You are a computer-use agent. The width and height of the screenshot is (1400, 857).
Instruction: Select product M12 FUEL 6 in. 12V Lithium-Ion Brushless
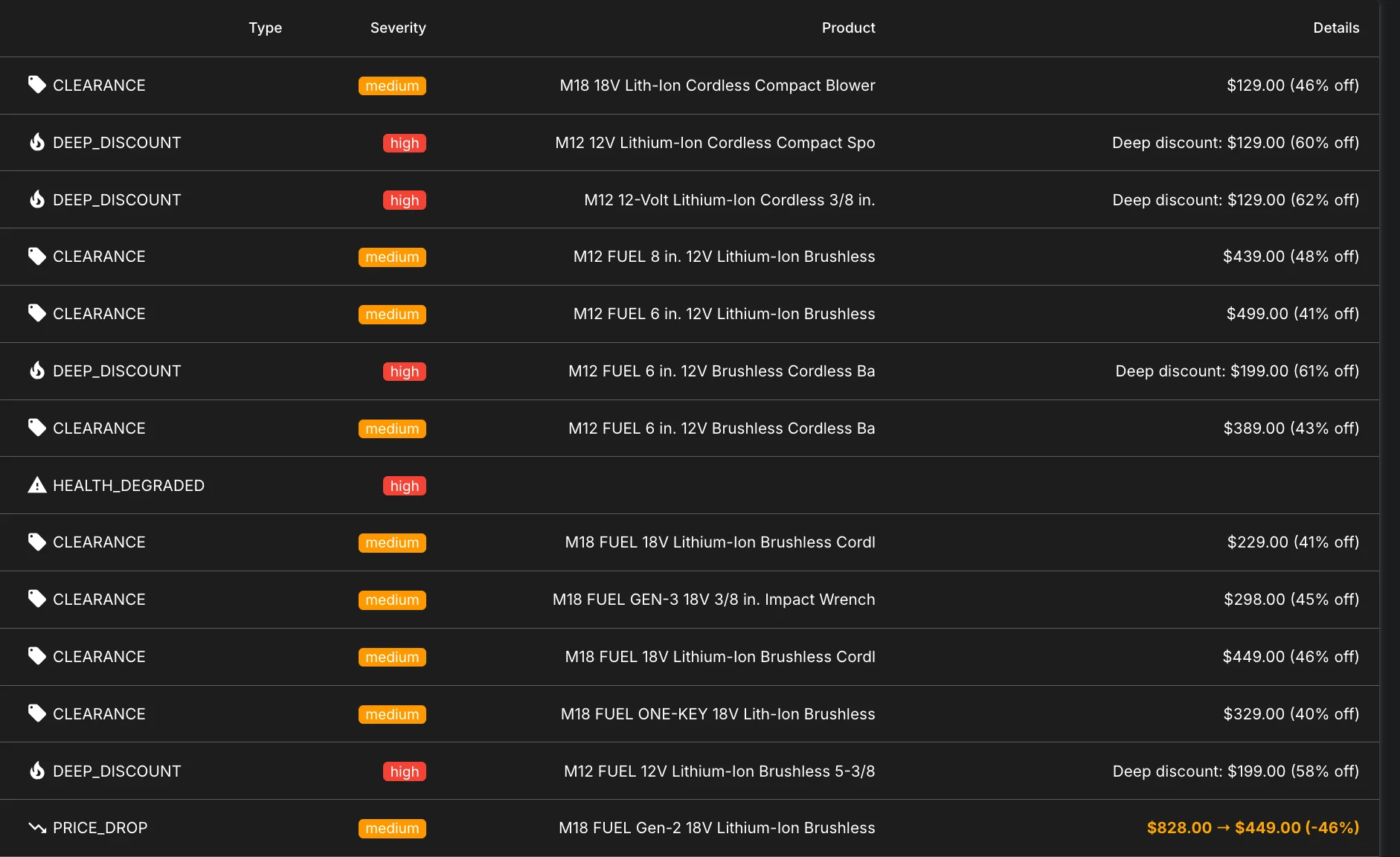[x=724, y=314]
